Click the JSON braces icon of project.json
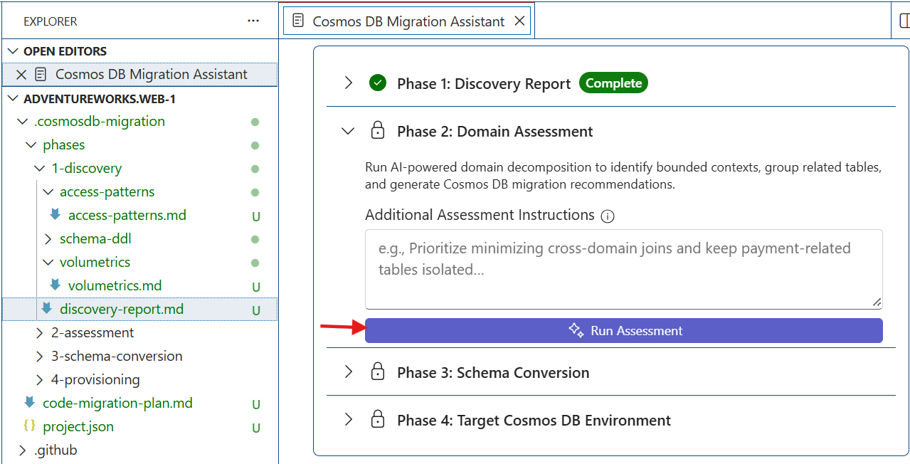The image size is (910, 464). (x=29, y=426)
